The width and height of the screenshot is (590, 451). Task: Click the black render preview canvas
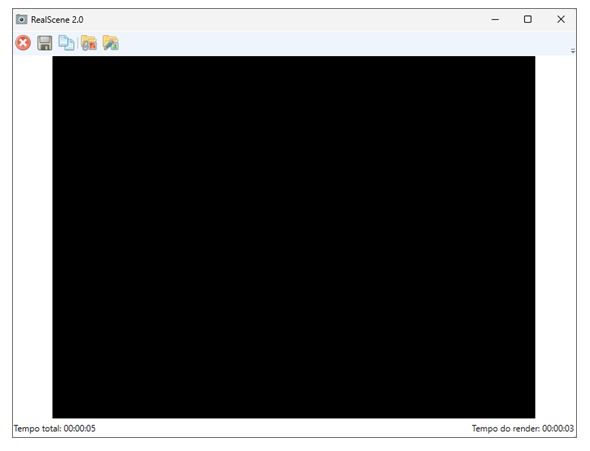(x=293, y=237)
